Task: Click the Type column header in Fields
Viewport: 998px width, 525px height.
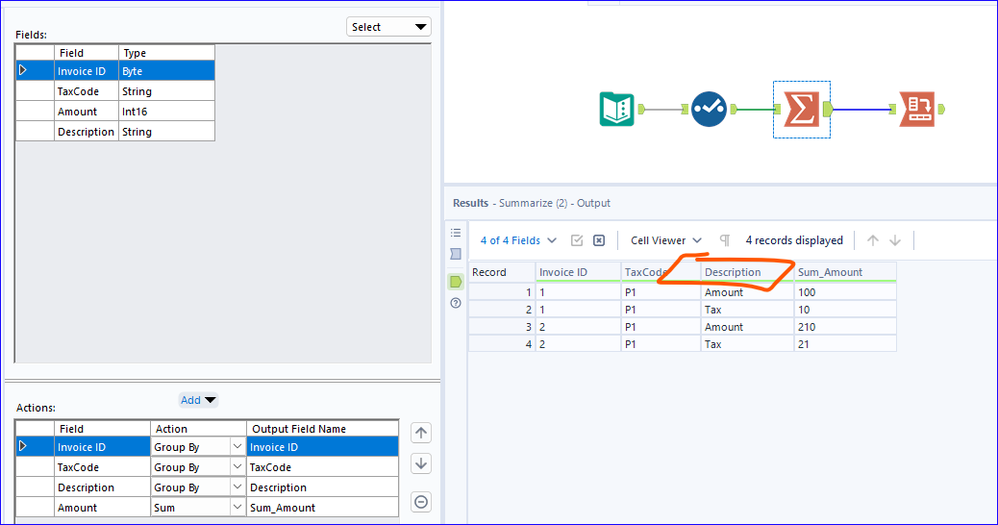Action: click(x=167, y=53)
